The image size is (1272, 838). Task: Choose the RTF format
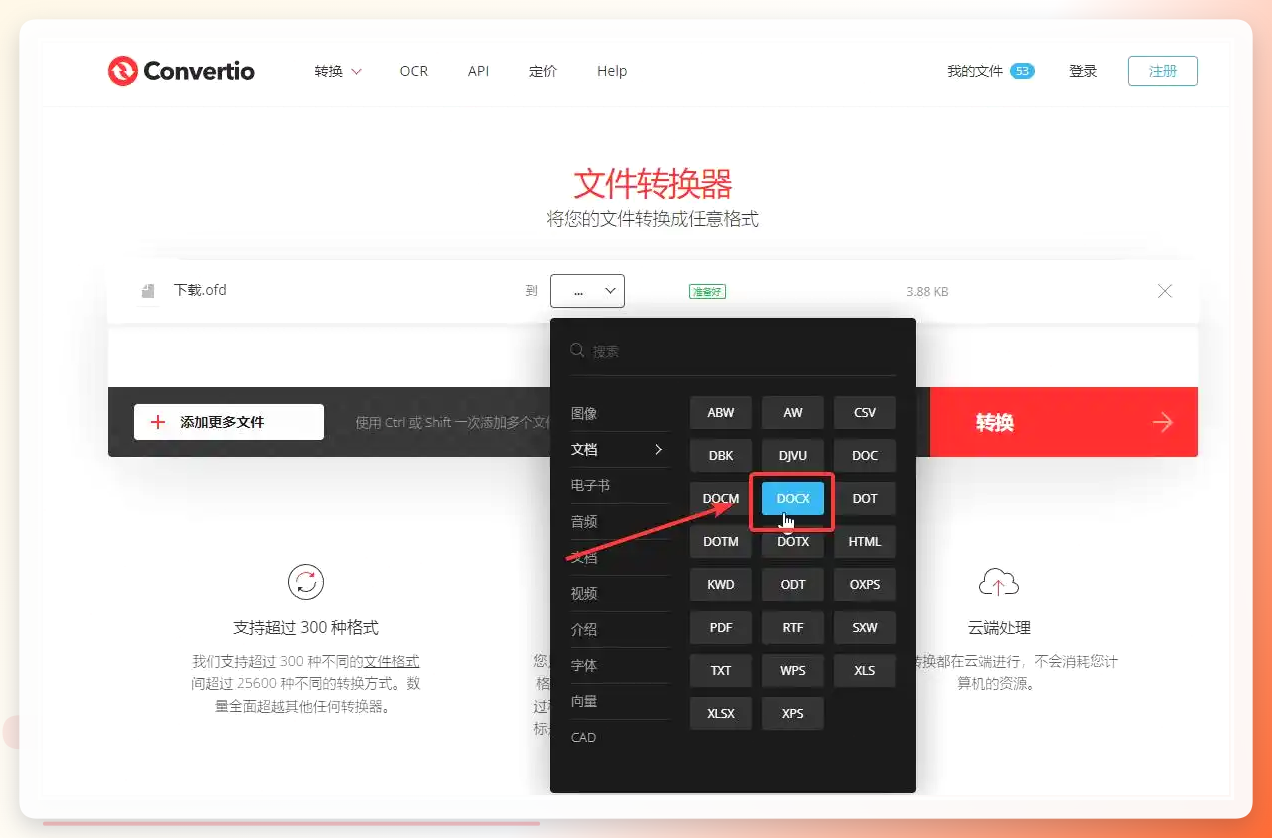793,627
